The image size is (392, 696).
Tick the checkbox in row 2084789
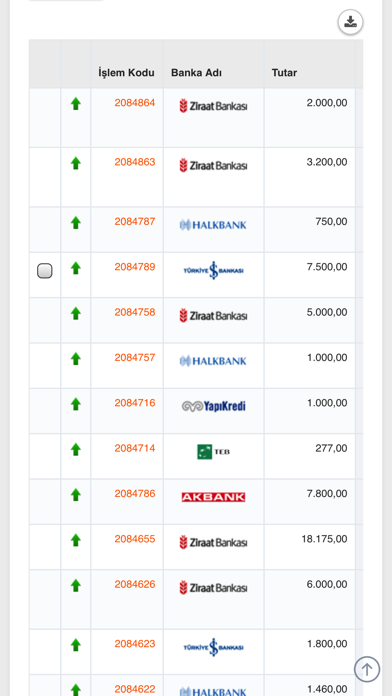coord(44,271)
